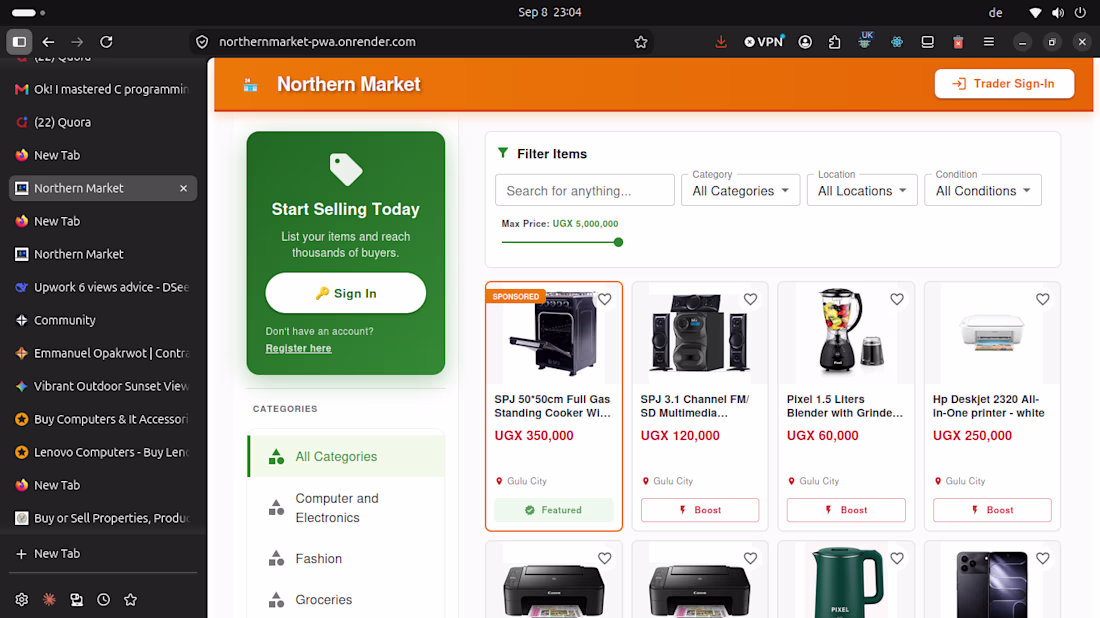
Task: Favorite the Pixel 1.5 Liters Blender heart
Action: [897, 300]
